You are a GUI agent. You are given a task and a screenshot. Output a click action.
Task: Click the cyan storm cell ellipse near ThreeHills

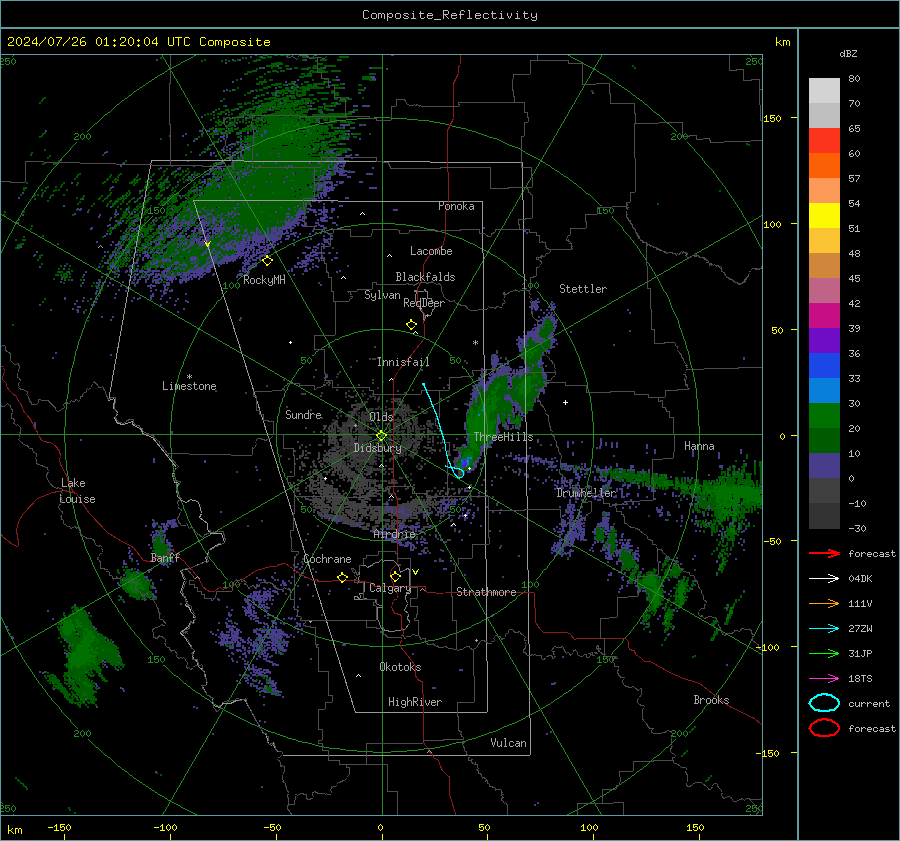tap(459, 473)
